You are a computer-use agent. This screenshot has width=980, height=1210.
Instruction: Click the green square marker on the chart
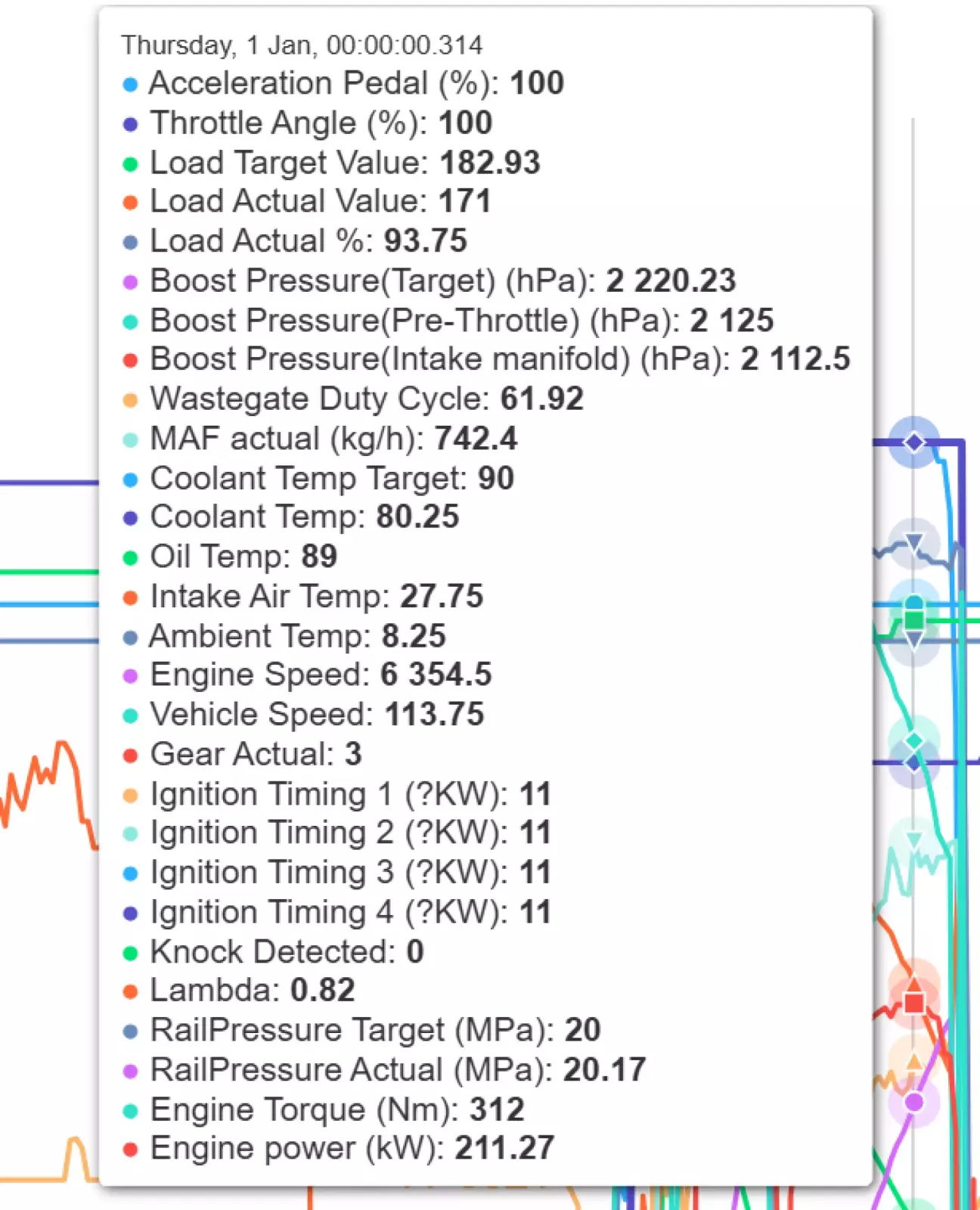point(914,620)
